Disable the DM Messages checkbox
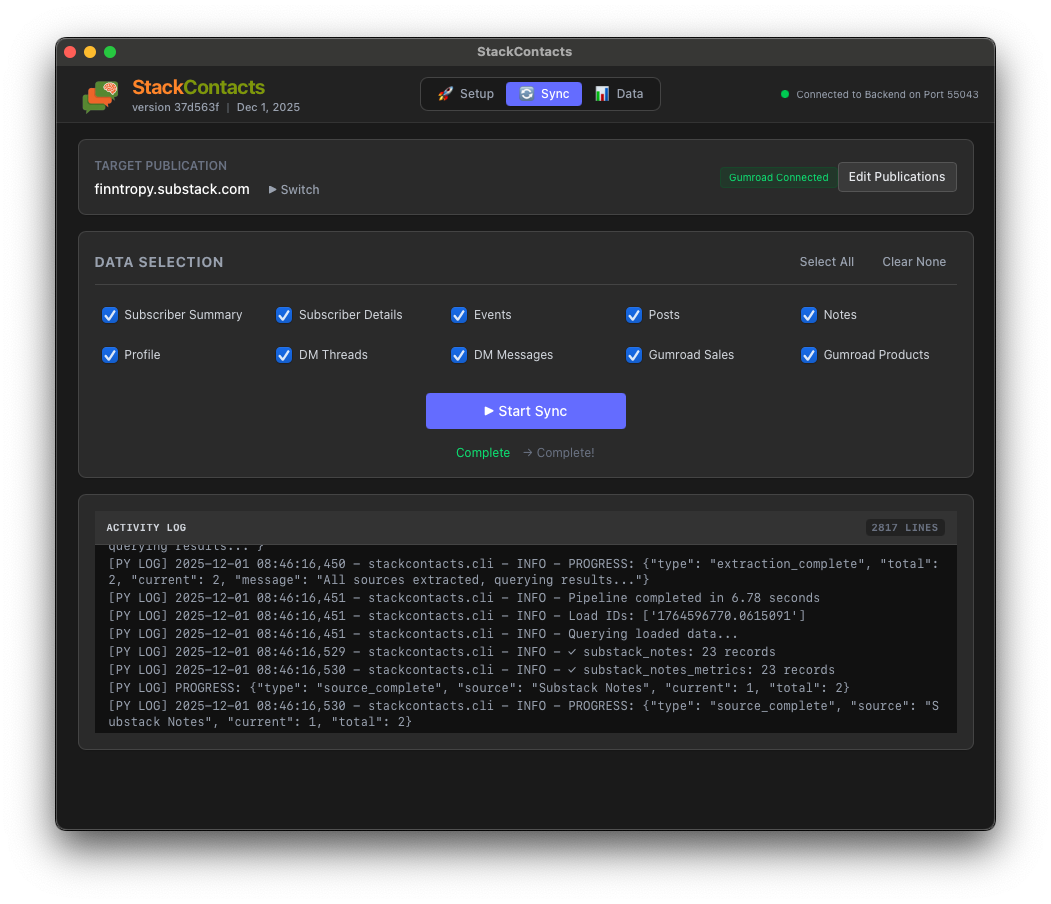 [x=459, y=355]
